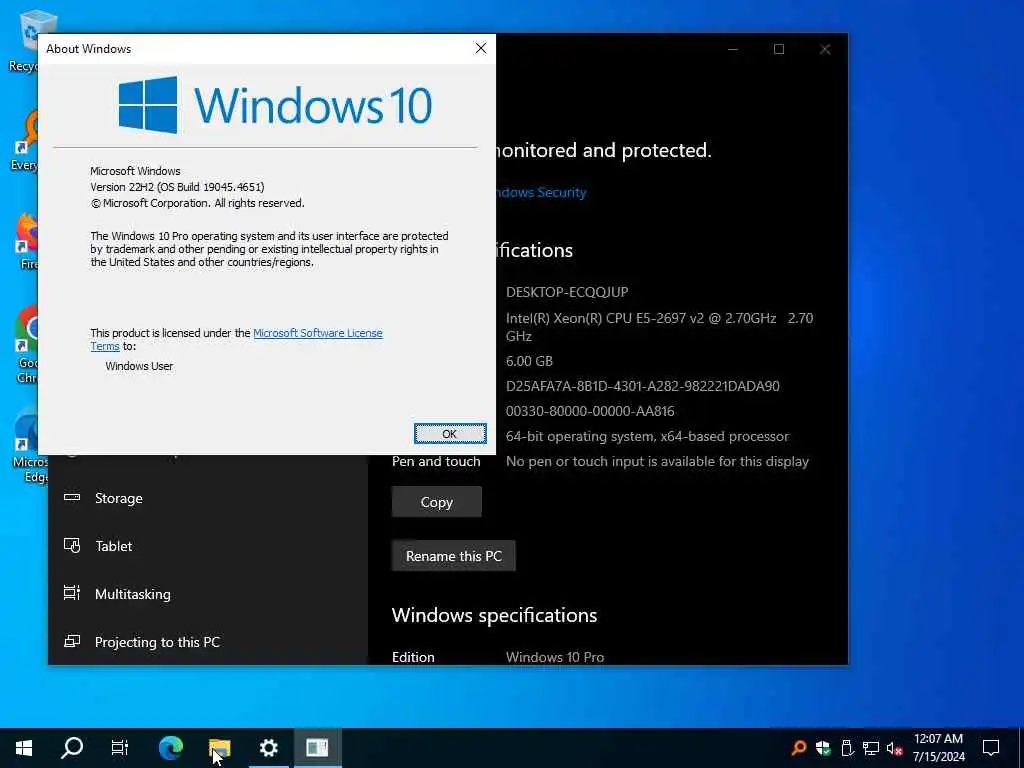Screen dimensions: 1024x768
Task: Open Safely Remove Hardware tray icon
Action: [847, 748]
